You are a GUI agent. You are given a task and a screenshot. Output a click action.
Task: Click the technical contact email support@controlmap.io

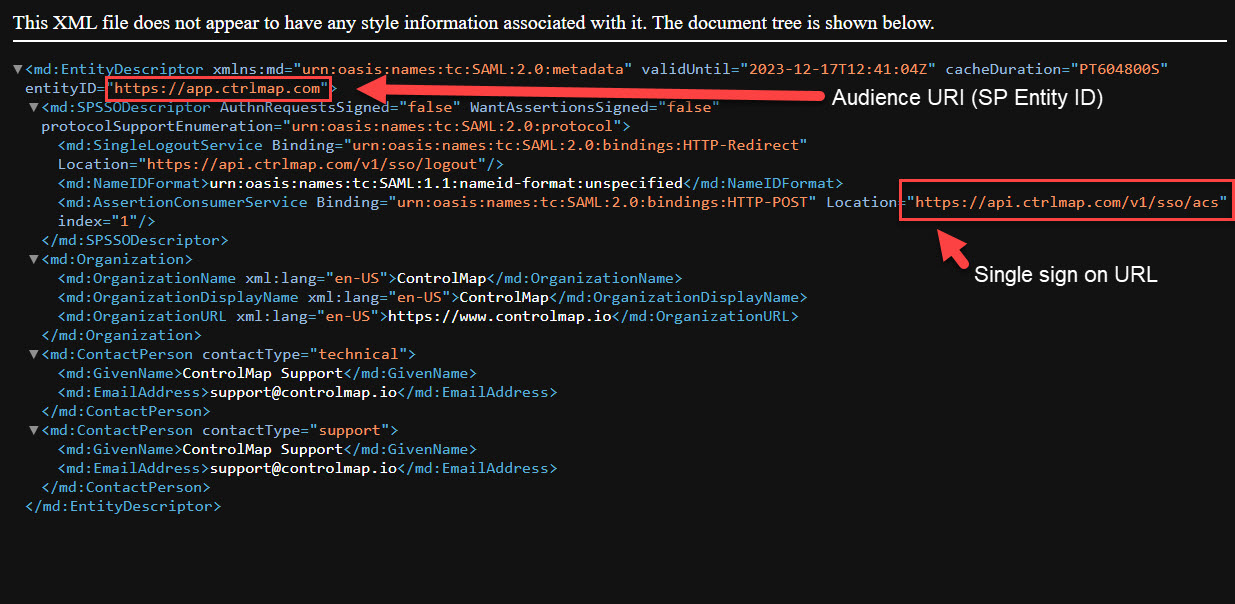point(303,392)
